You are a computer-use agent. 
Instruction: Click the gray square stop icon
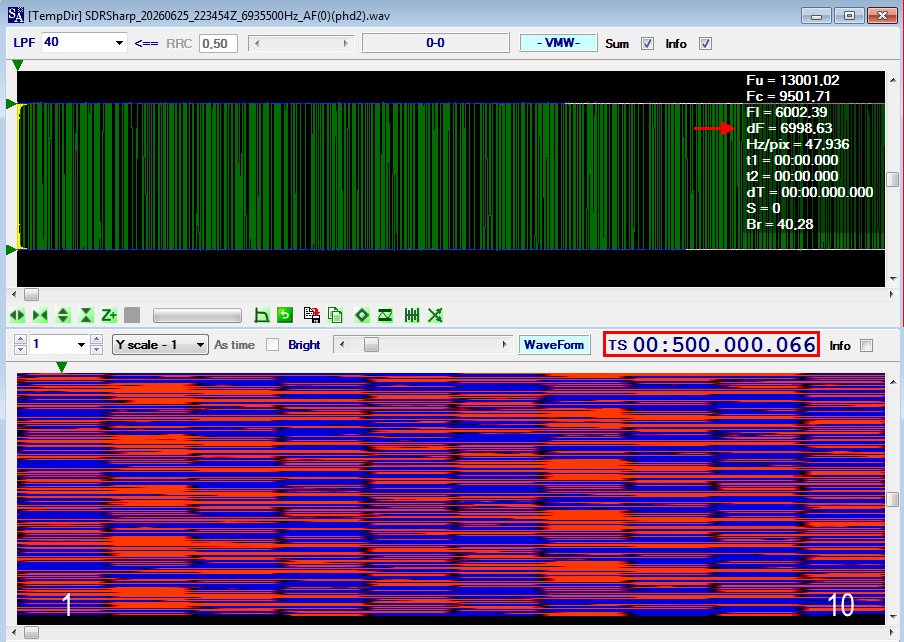[132, 315]
